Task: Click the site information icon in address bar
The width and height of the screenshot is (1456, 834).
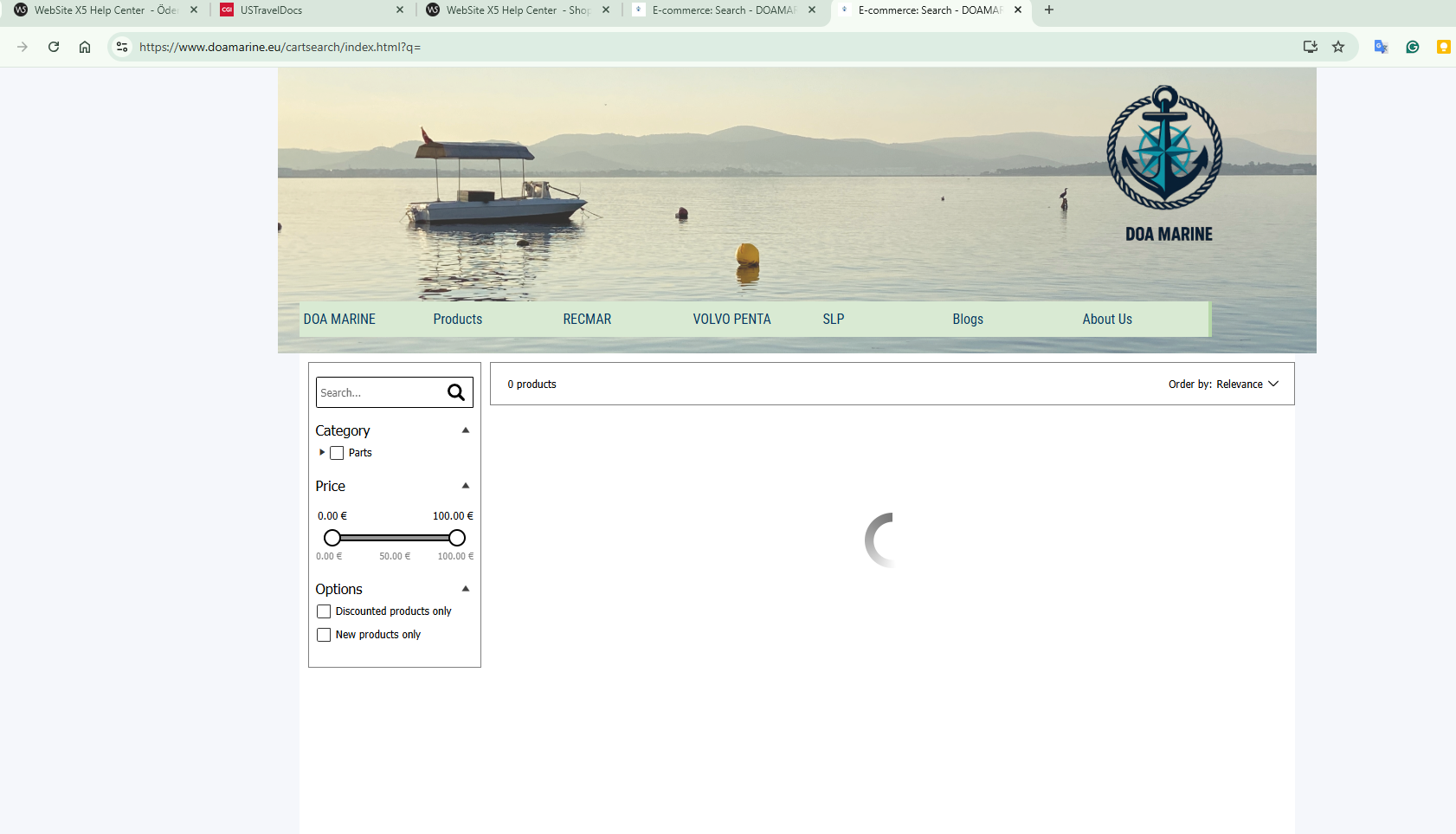Action: coord(122,47)
